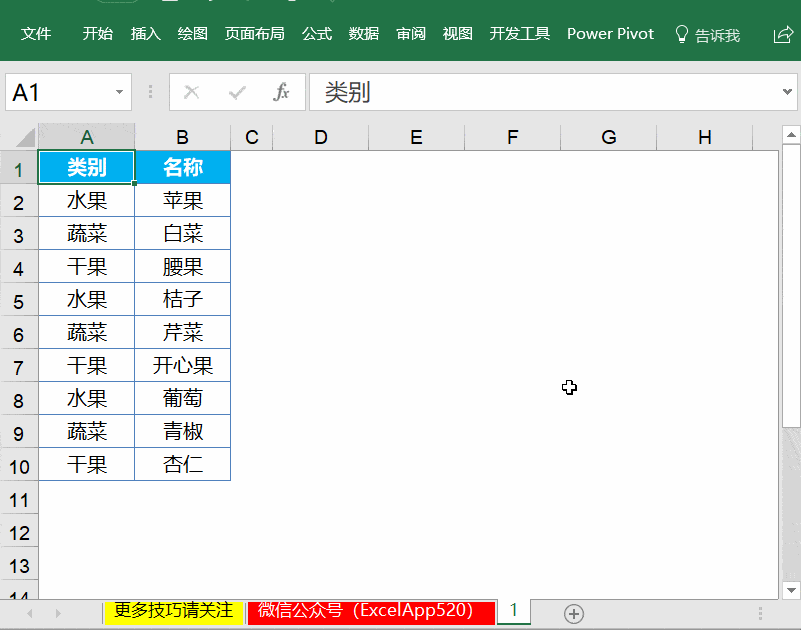Screen dimensions: 801x630
Task: Expand the formula bar divider dots
Action: coord(148,91)
